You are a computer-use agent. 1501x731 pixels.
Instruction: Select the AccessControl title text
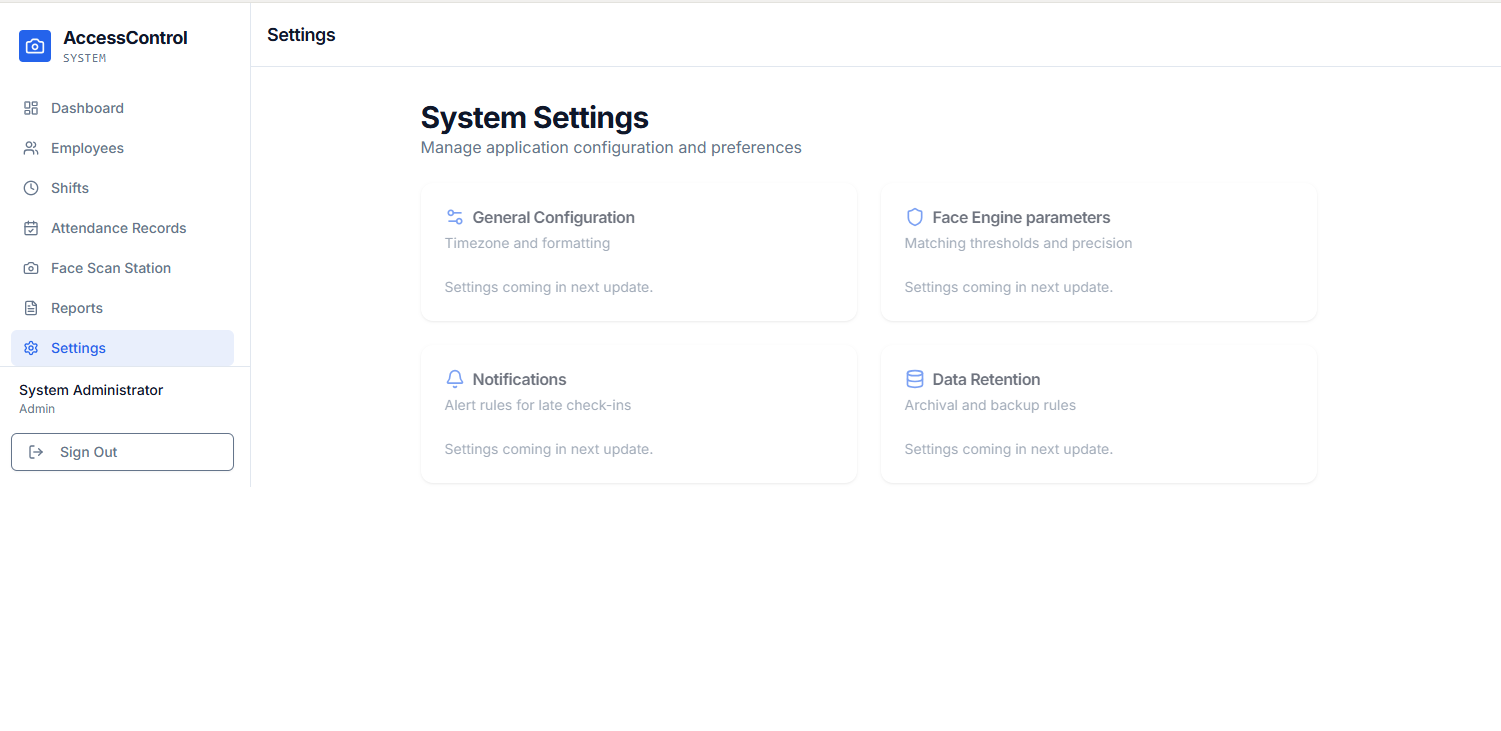coord(125,38)
